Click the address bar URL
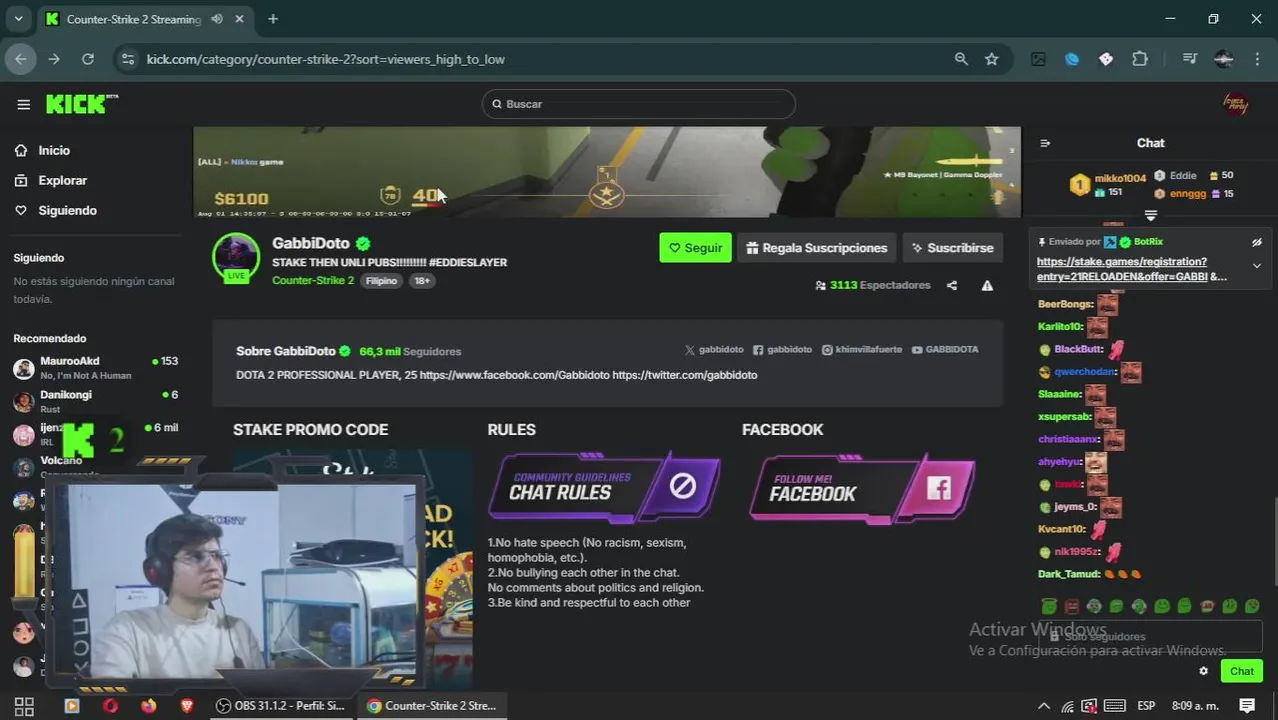Image resolution: width=1278 pixels, height=720 pixels. [326, 59]
